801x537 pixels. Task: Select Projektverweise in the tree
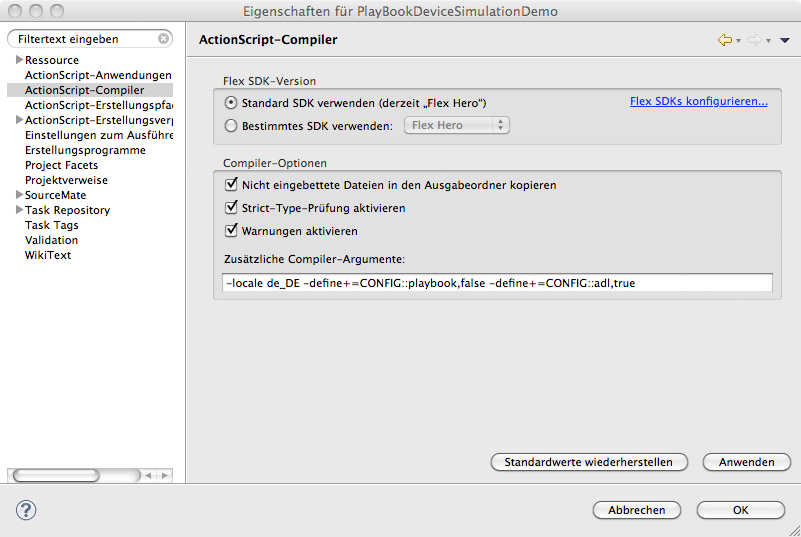[66, 180]
